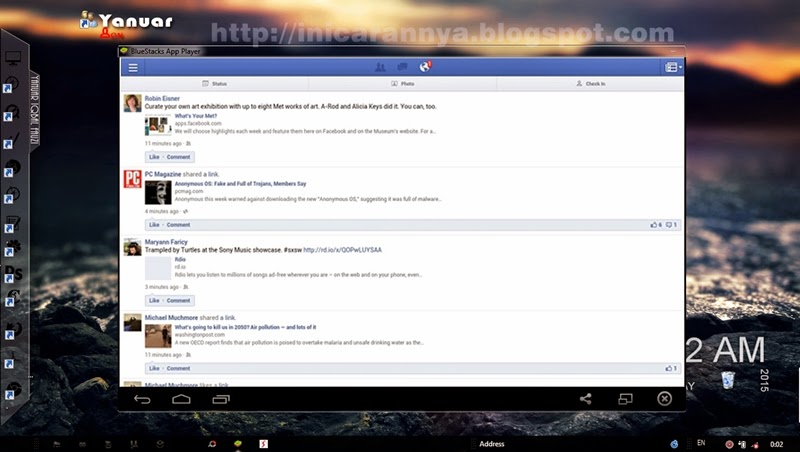Comment on Michael Muchmore's shared link
This screenshot has width=800, height=452.
click(178, 368)
